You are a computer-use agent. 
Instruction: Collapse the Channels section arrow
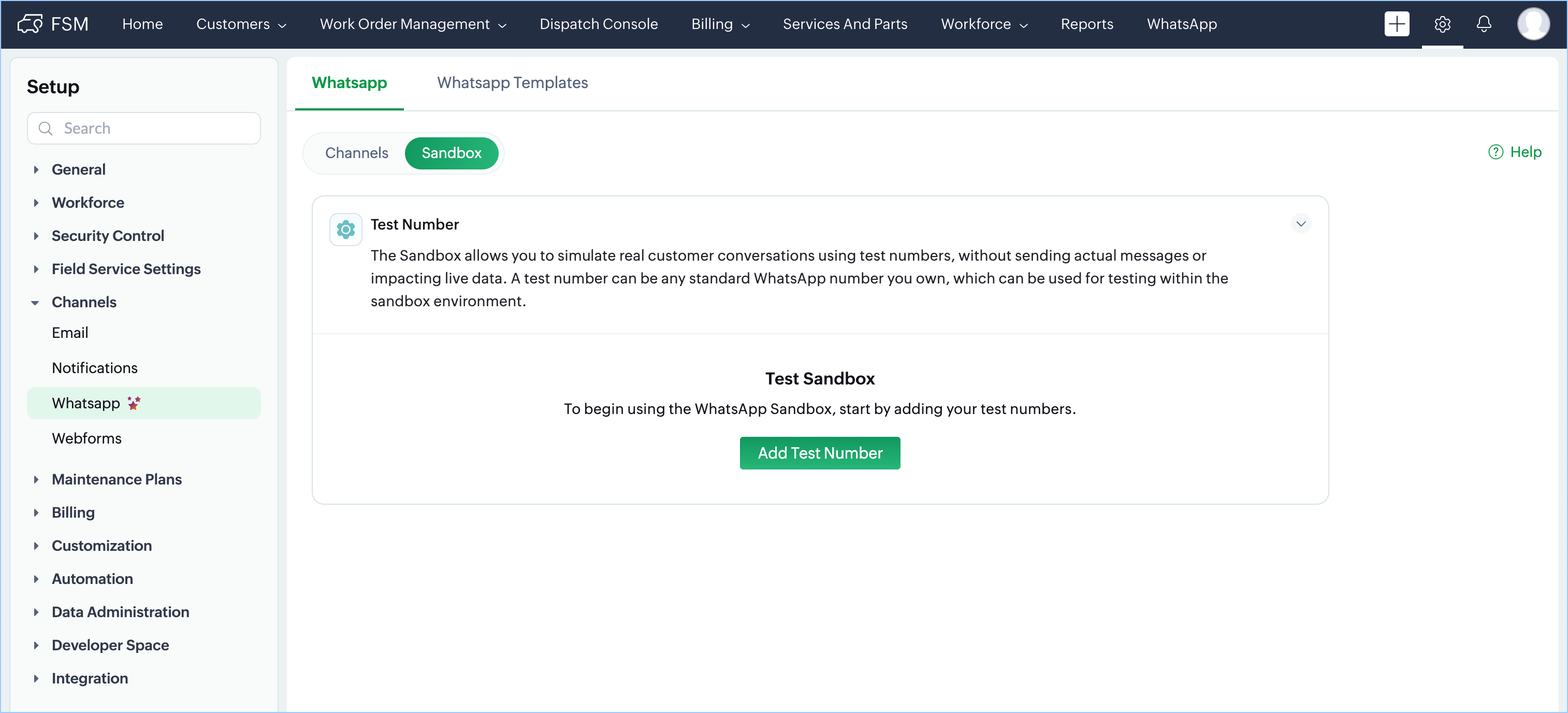pyautogui.click(x=35, y=302)
